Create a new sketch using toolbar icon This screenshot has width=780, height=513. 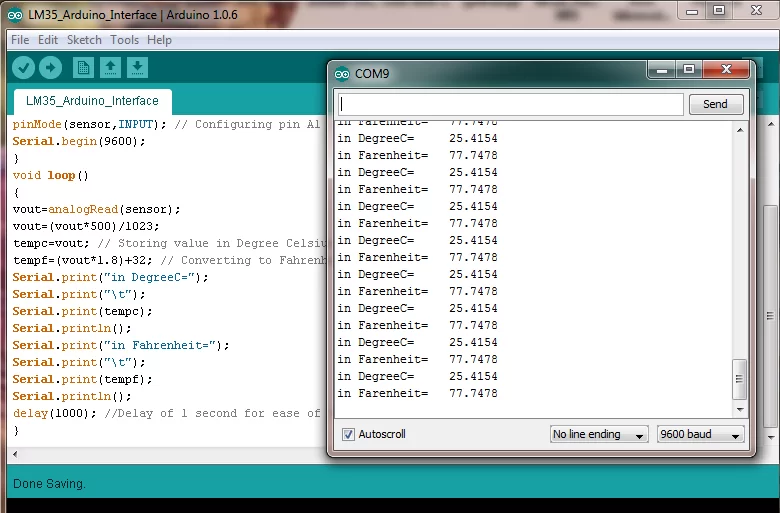(x=84, y=68)
